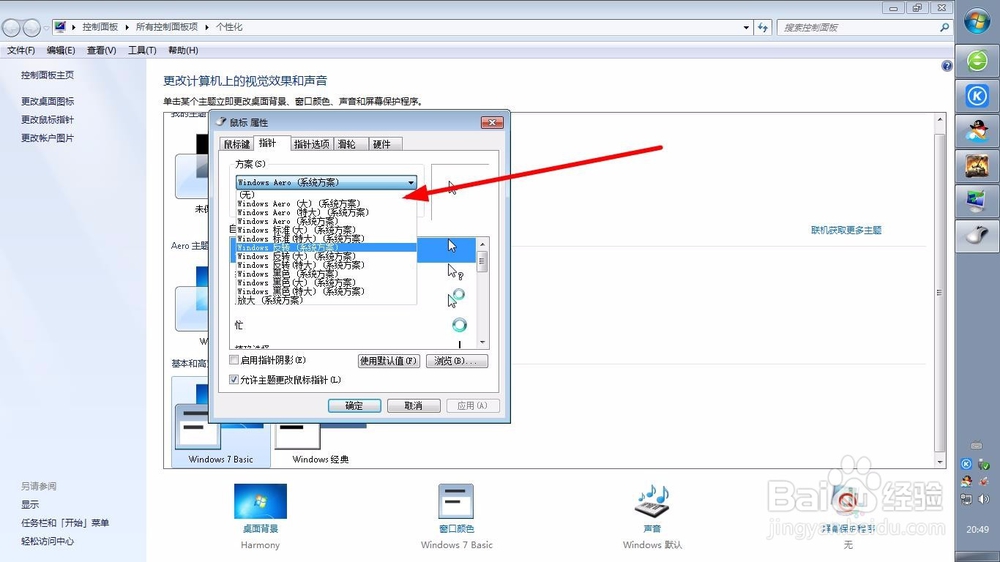Select Windows Aero (特大) scheme option
The height and width of the screenshot is (562, 1000).
(303, 212)
